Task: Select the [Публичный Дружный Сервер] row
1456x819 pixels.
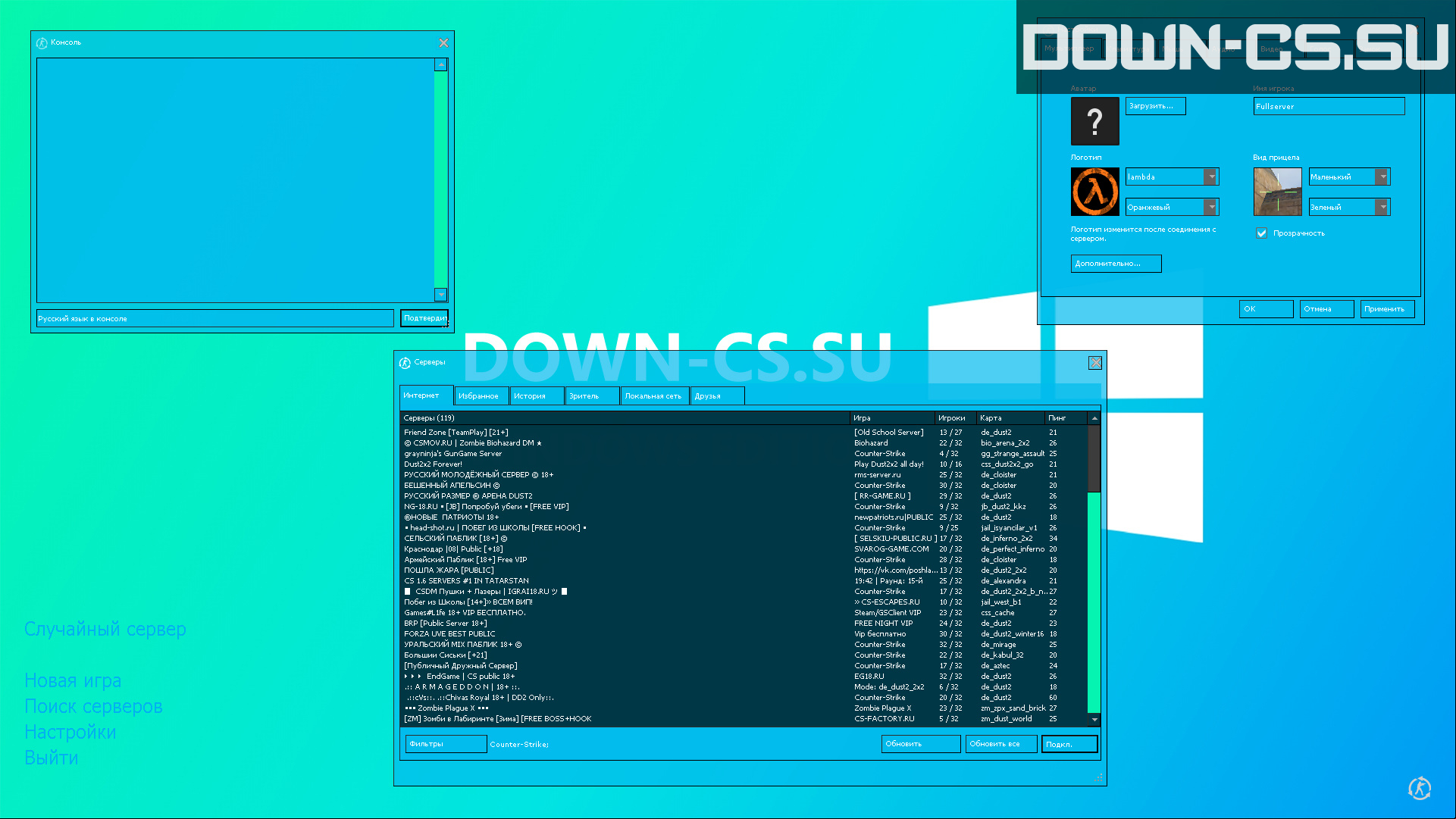Action: click(744, 666)
